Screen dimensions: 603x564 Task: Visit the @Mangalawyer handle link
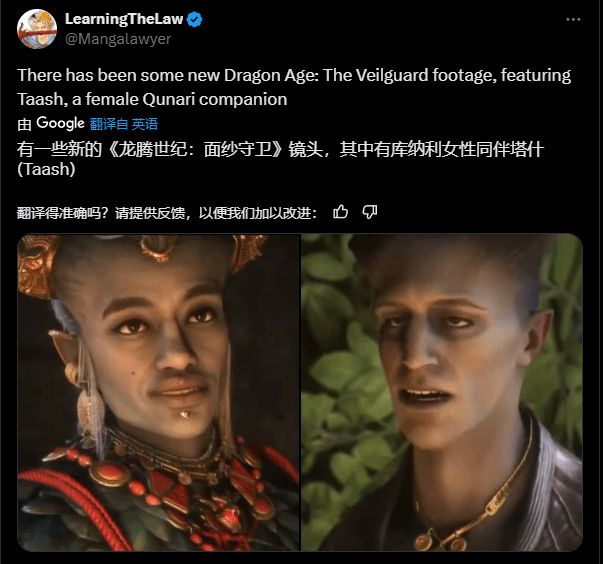(118, 39)
